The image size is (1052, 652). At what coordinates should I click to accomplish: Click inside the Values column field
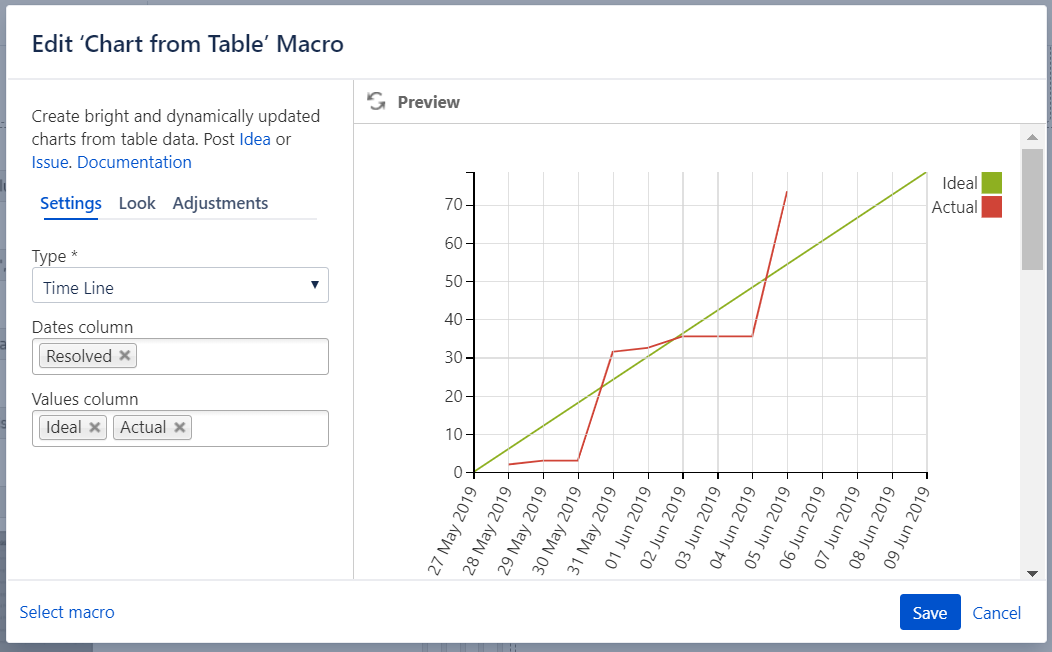[258, 428]
